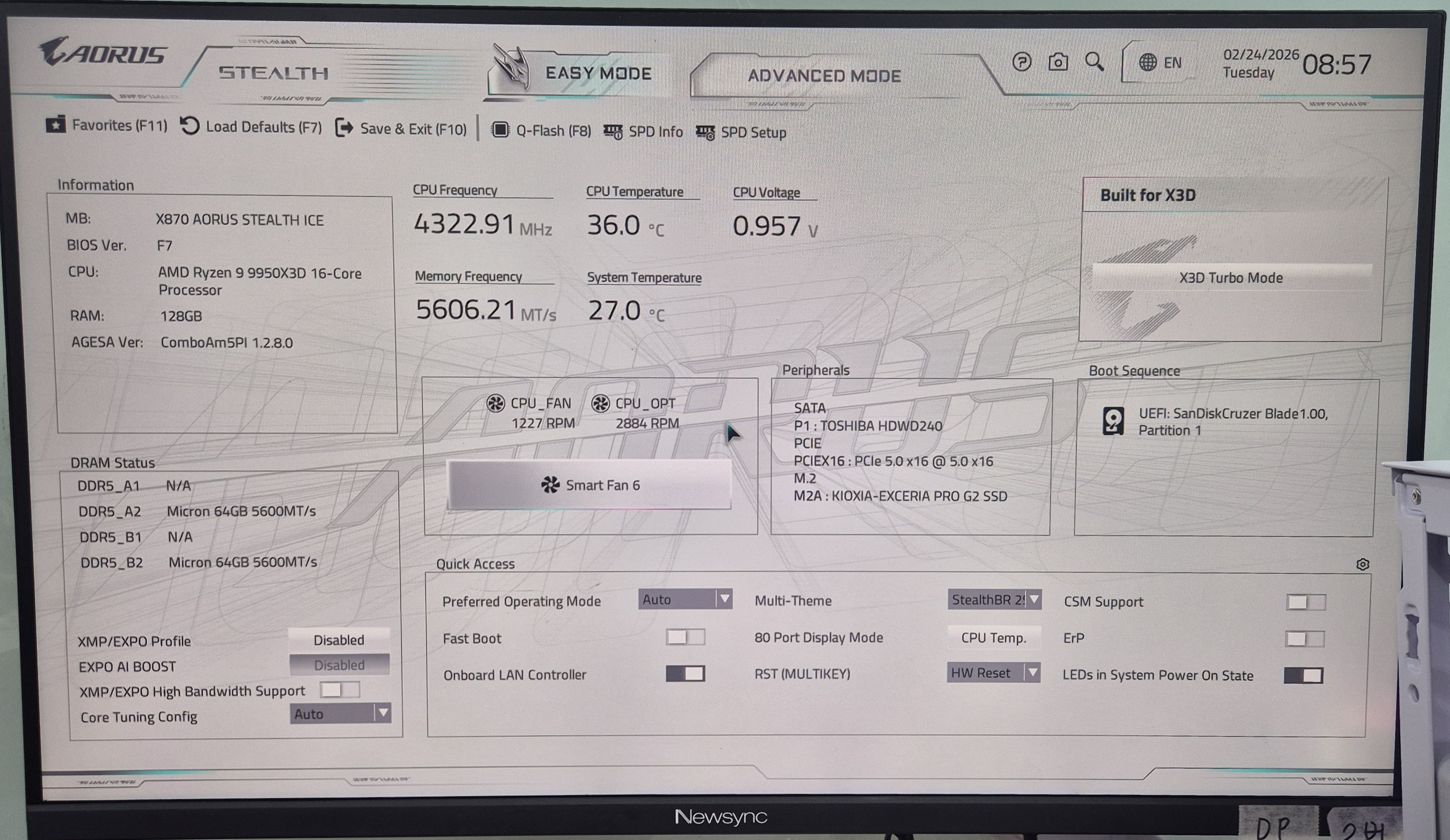Toggle Fast Boot switch
1450x840 pixels.
click(x=685, y=637)
